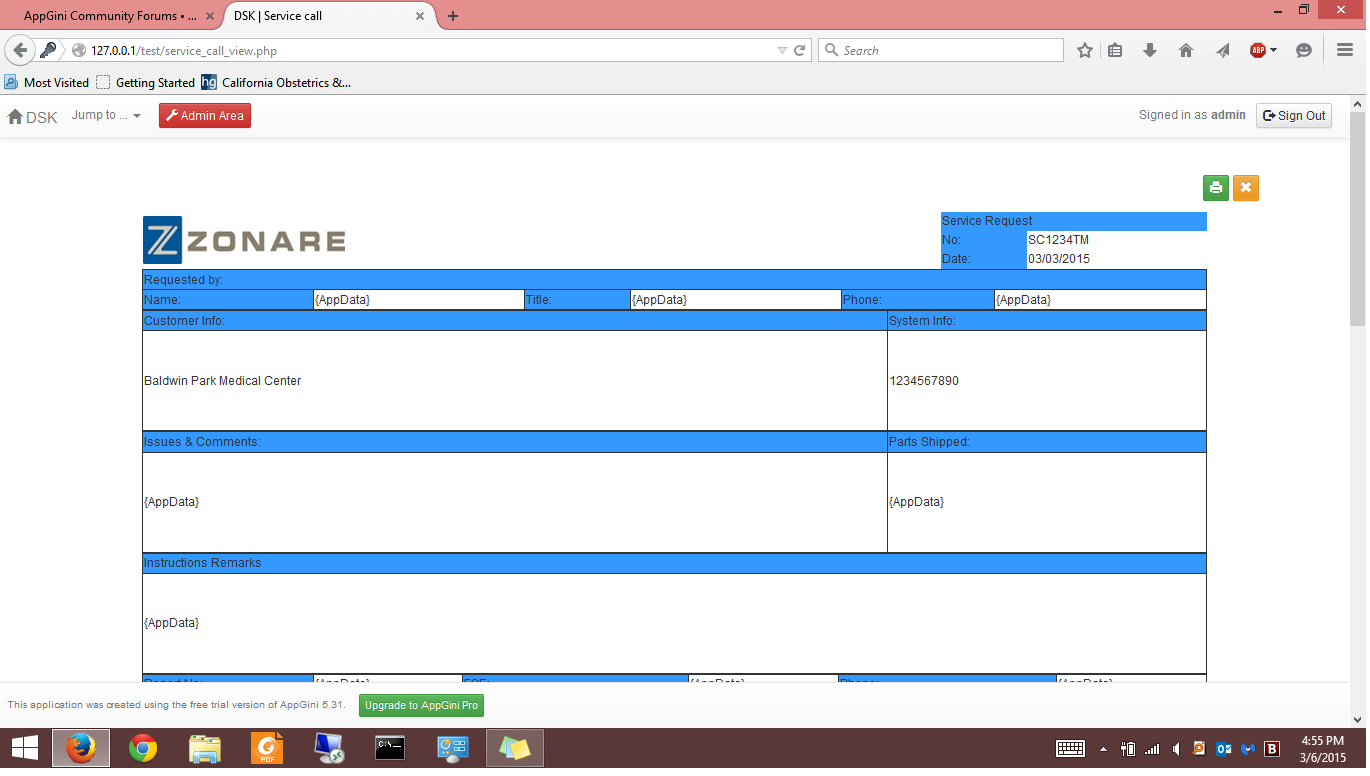Open the Firefox hamburger menu

pos(1345,50)
